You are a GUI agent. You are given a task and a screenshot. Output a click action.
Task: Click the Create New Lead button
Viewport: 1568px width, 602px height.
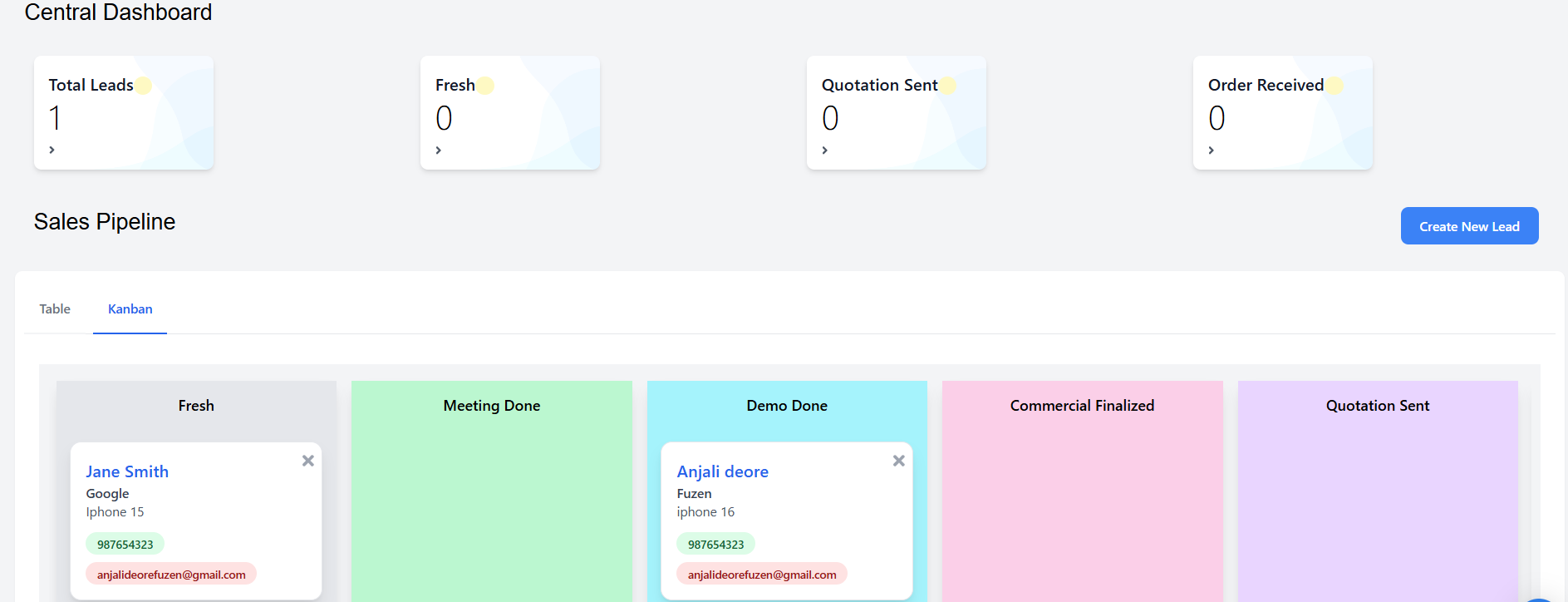coord(1469,226)
